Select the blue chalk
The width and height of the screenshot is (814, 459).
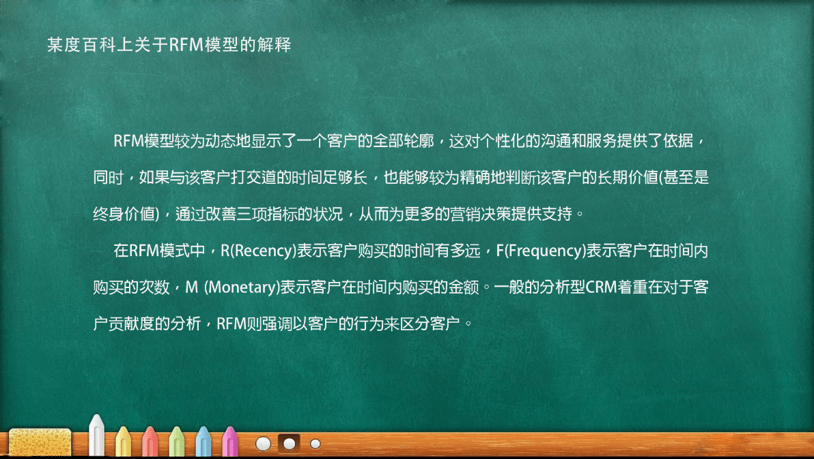(204, 441)
